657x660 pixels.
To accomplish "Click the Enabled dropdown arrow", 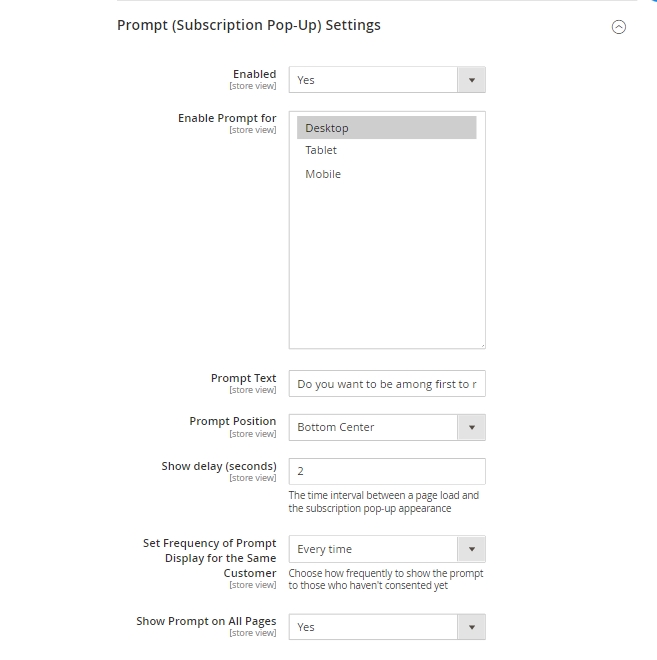I will (472, 80).
